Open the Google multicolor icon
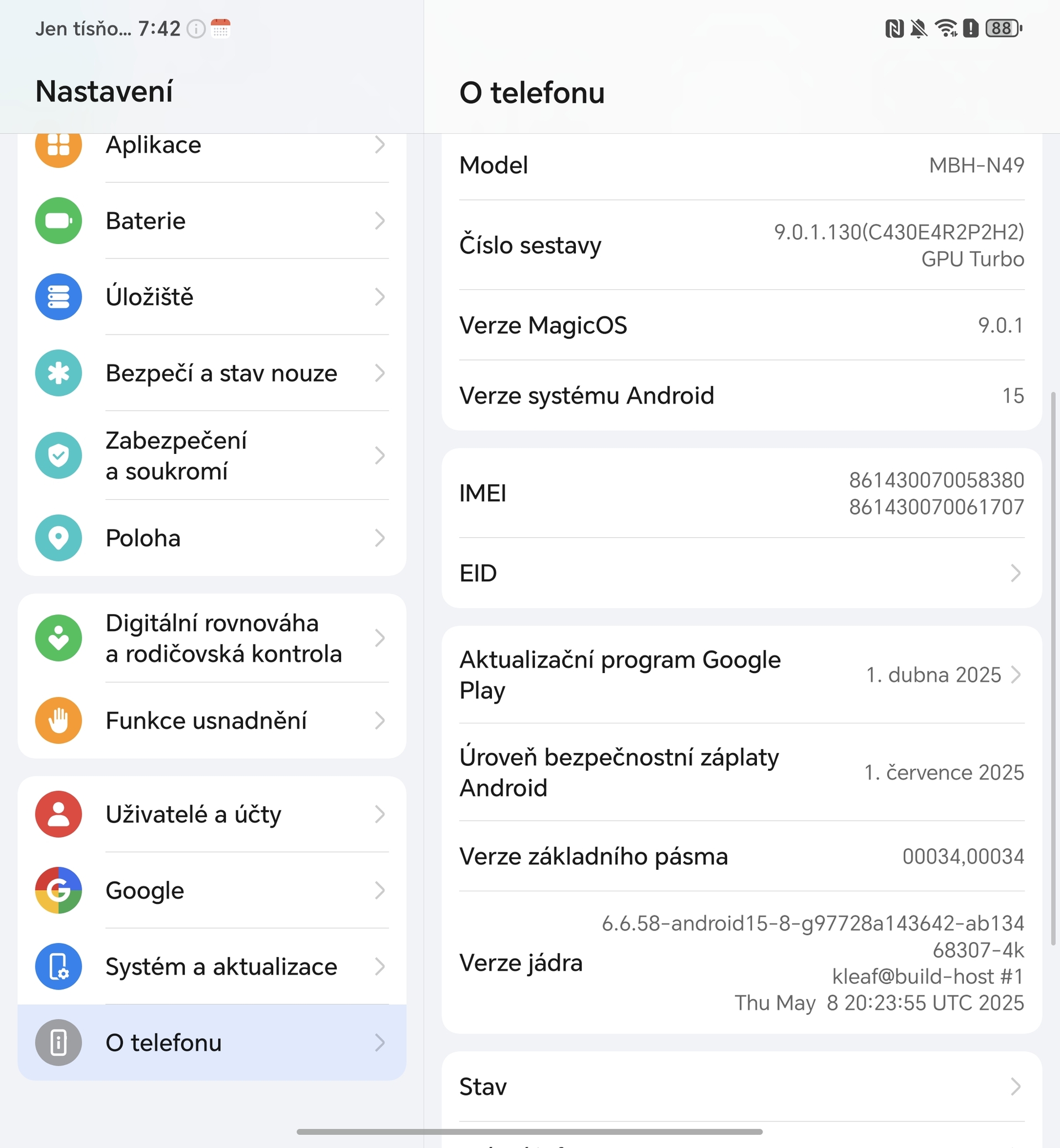 [x=58, y=890]
